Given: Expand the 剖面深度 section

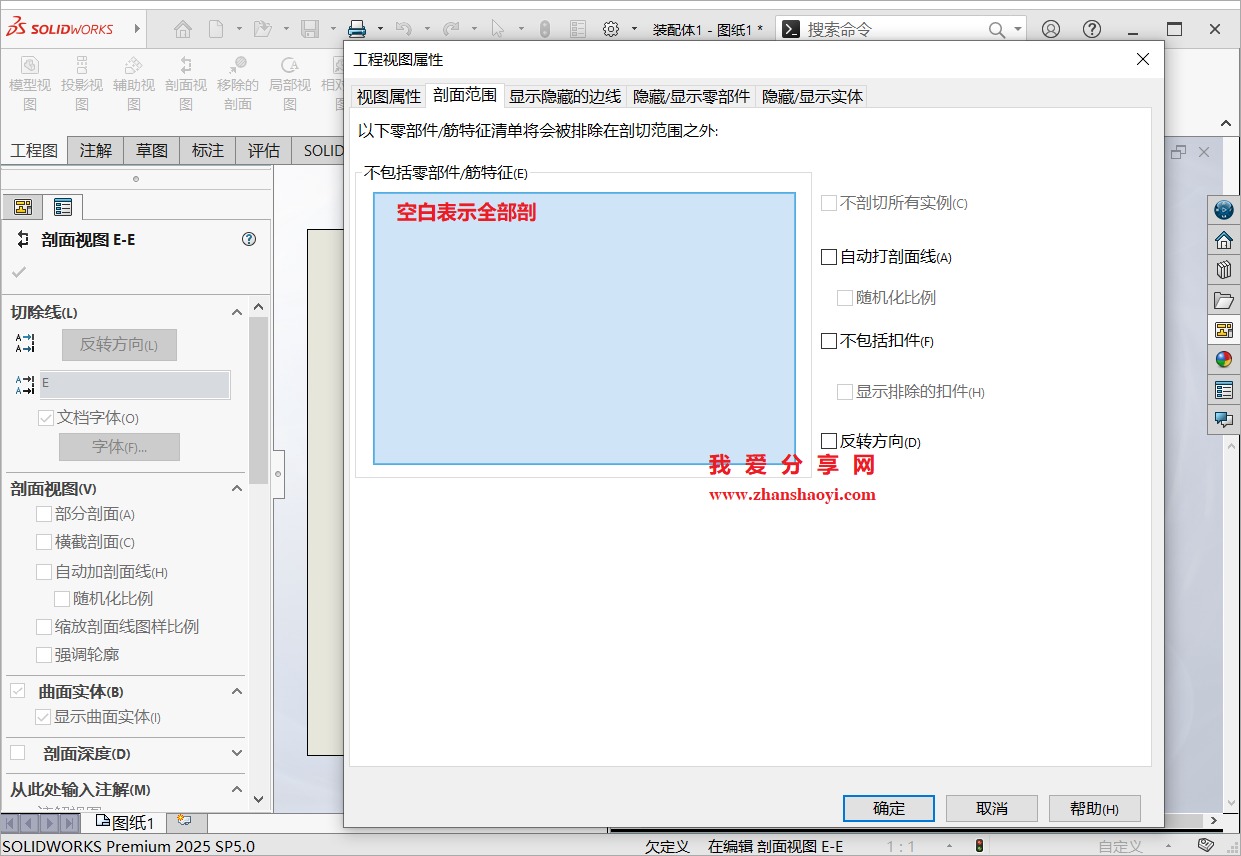Looking at the screenshot, I should coord(237,753).
